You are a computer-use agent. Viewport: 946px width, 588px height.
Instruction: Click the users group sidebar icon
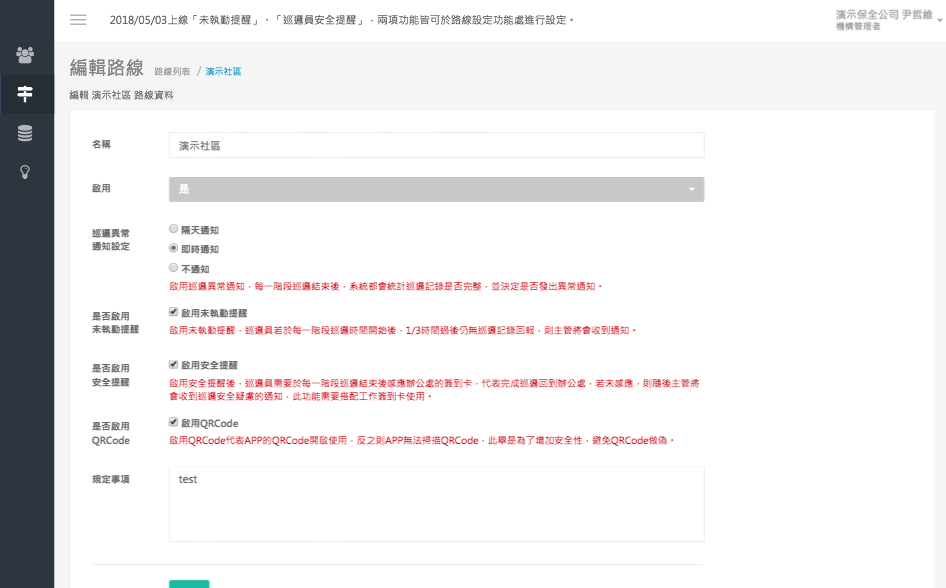click(x=25, y=54)
